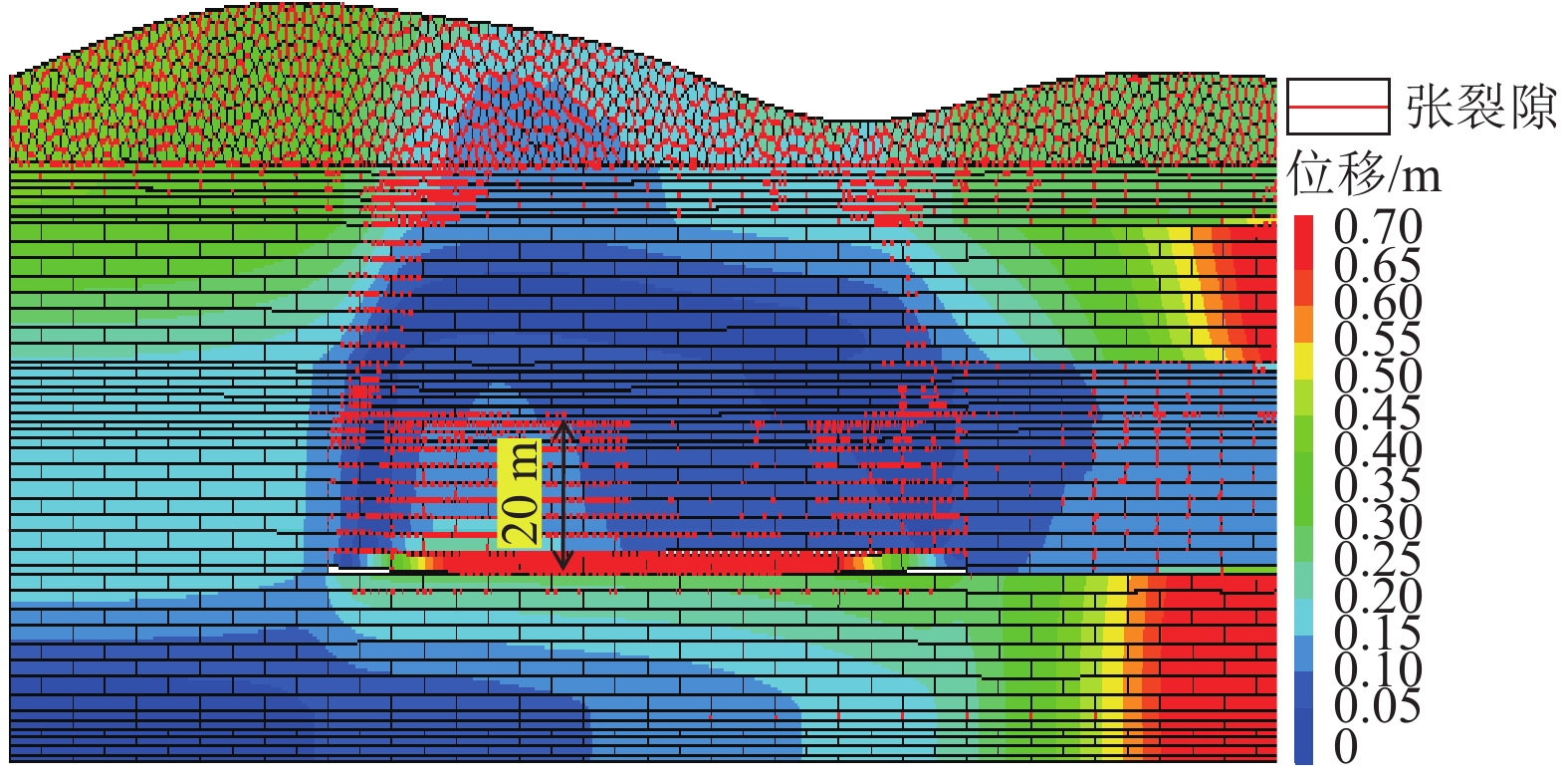Click the black double-headed height arrow
Screen dimensions: 1568x780
point(562,494)
